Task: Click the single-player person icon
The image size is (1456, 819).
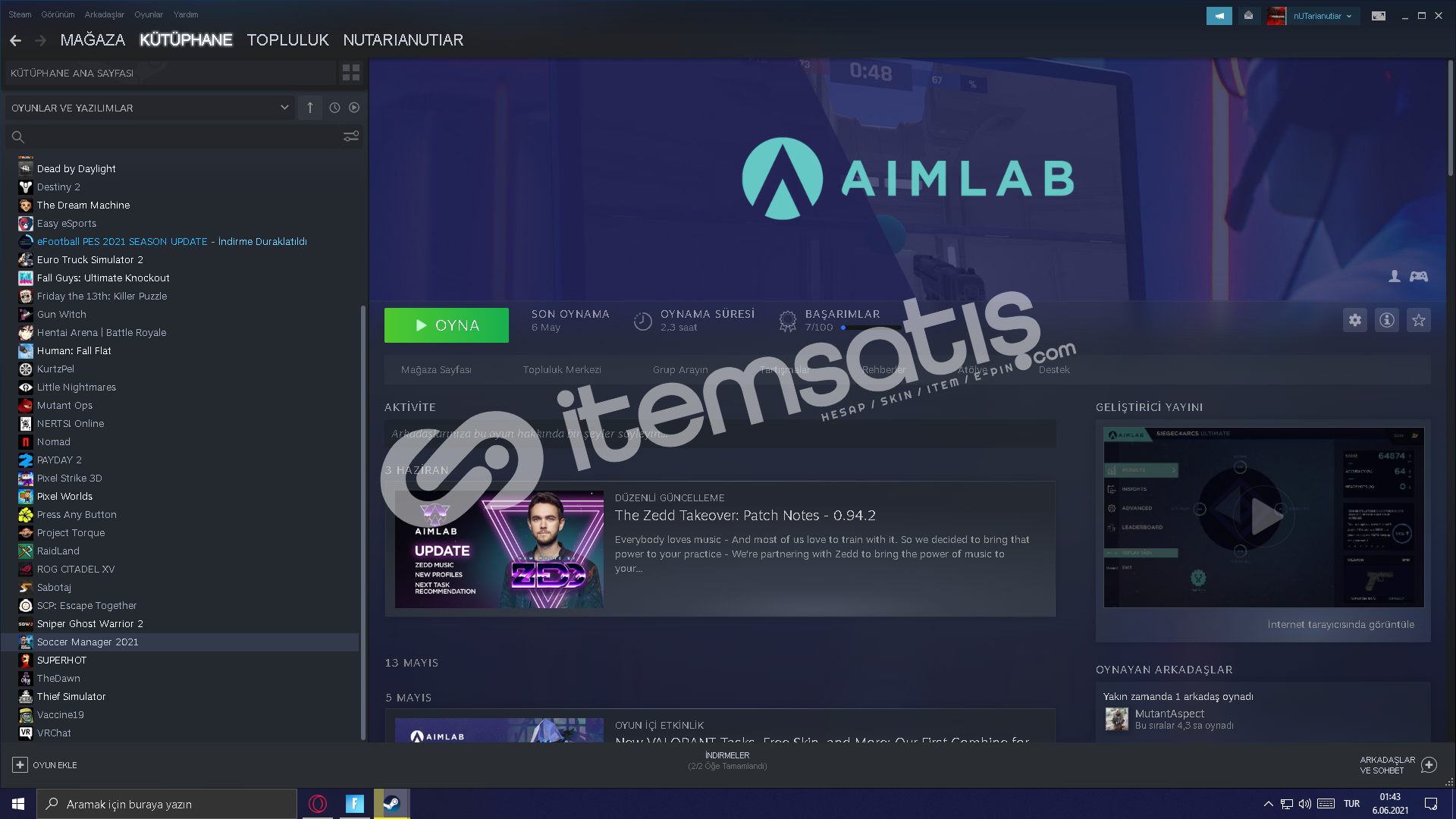Action: 1395,277
